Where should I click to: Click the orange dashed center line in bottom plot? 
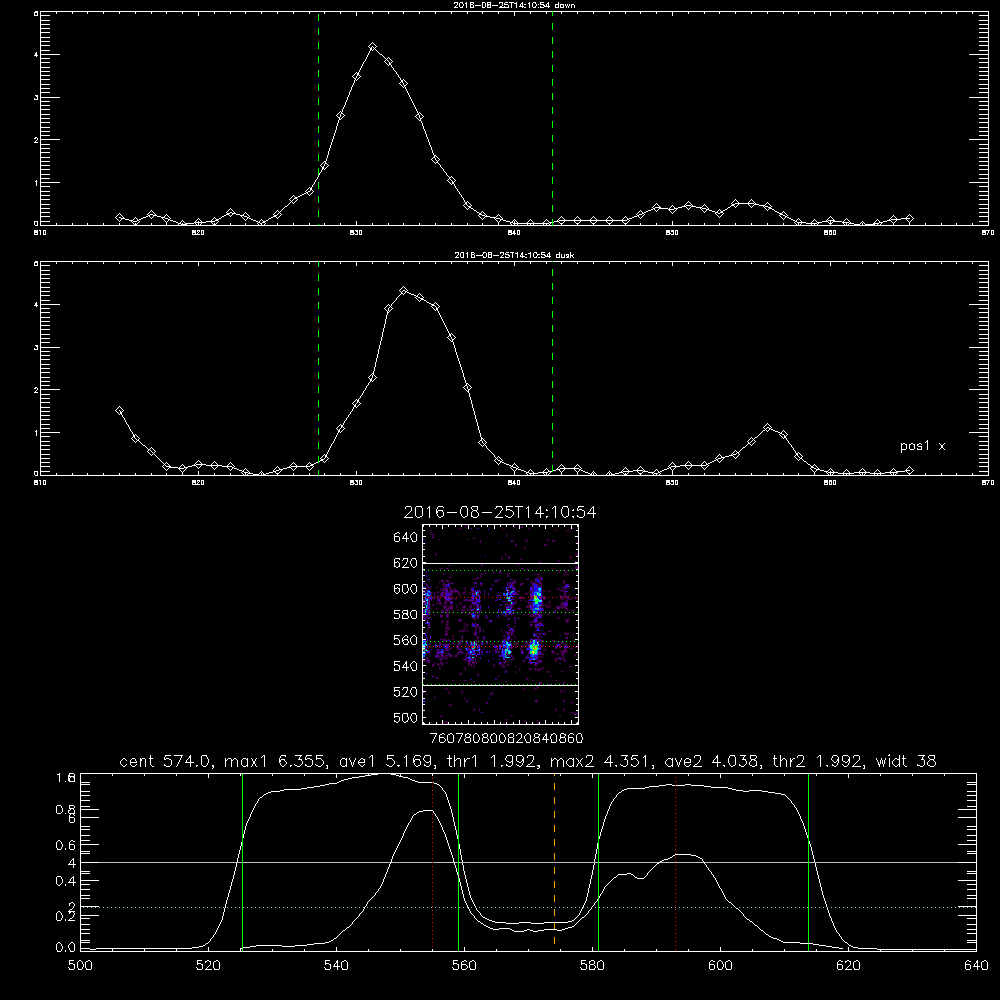[554, 862]
